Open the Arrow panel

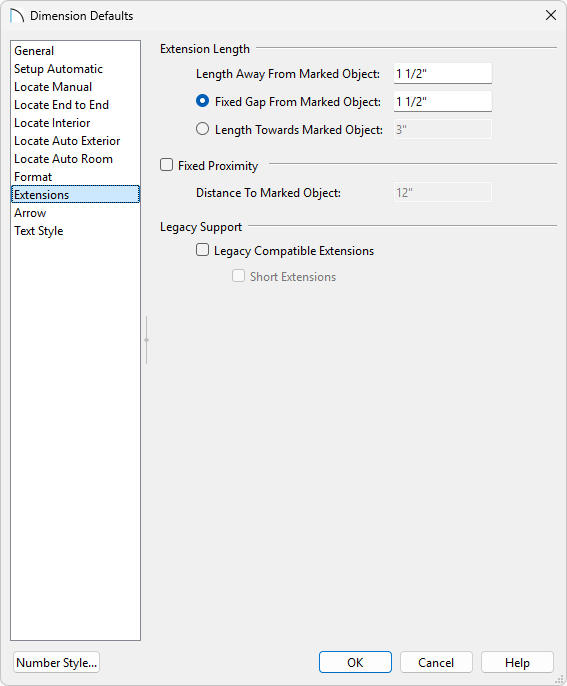pyautogui.click(x=75, y=213)
